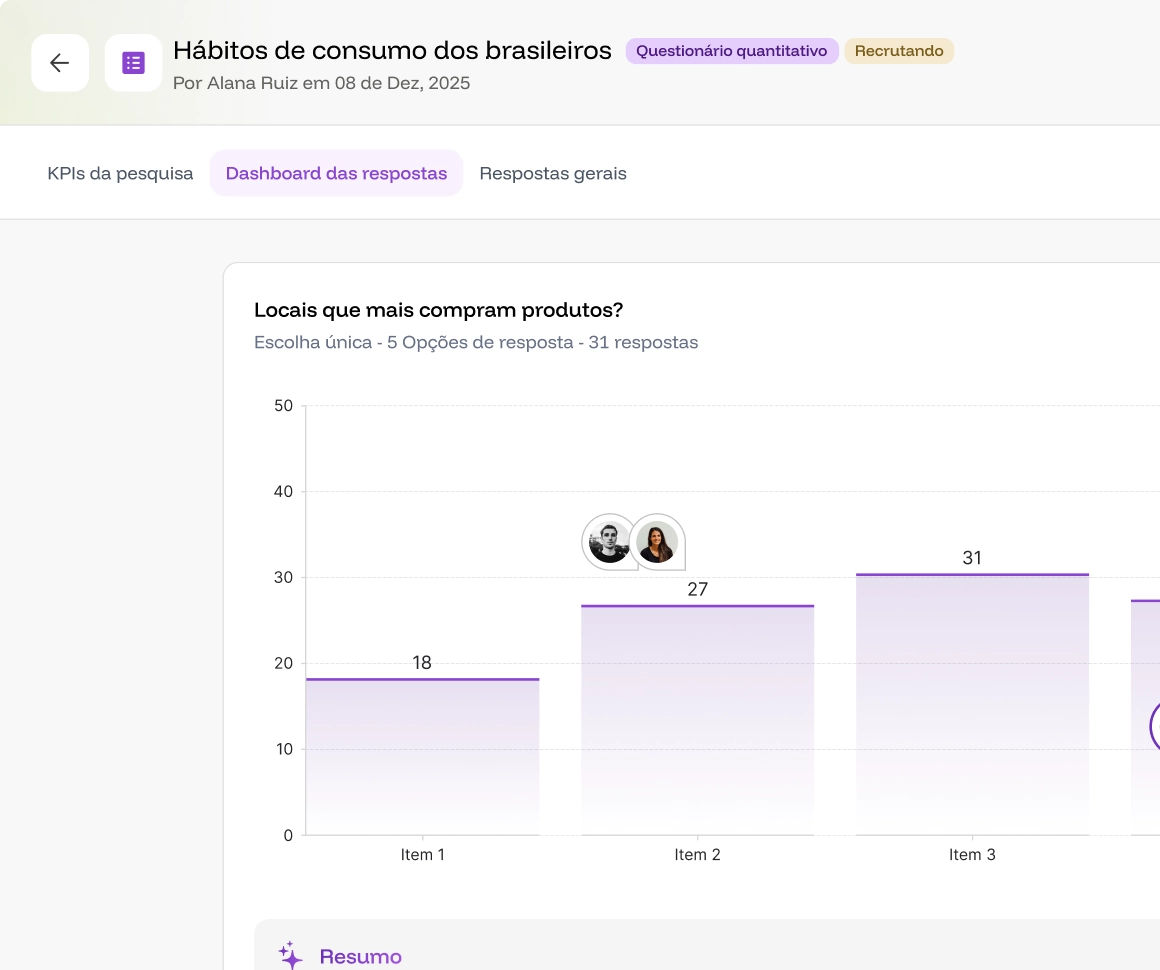Select the Dashboard das respostas tab
Image resolution: width=1160 pixels, height=970 pixels.
pos(336,173)
